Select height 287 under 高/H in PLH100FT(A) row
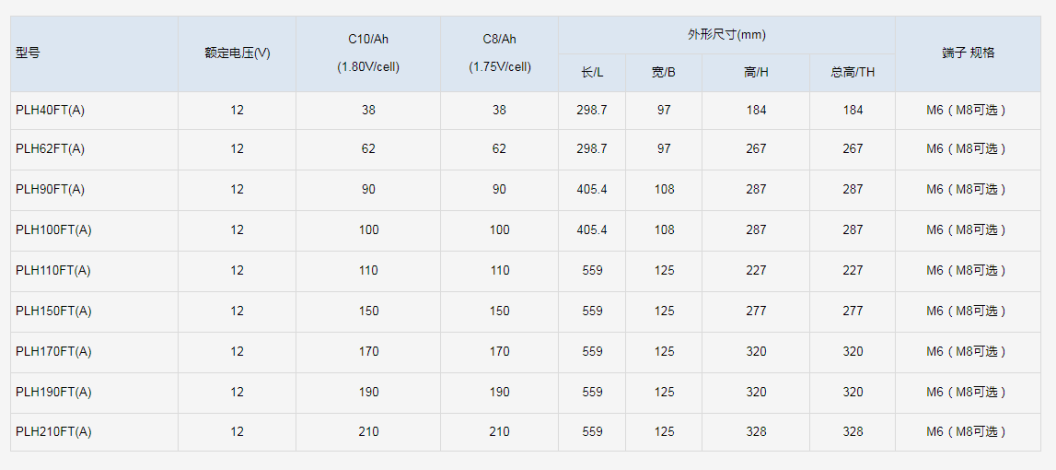1056x470 pixels. [x=756, y=230]
